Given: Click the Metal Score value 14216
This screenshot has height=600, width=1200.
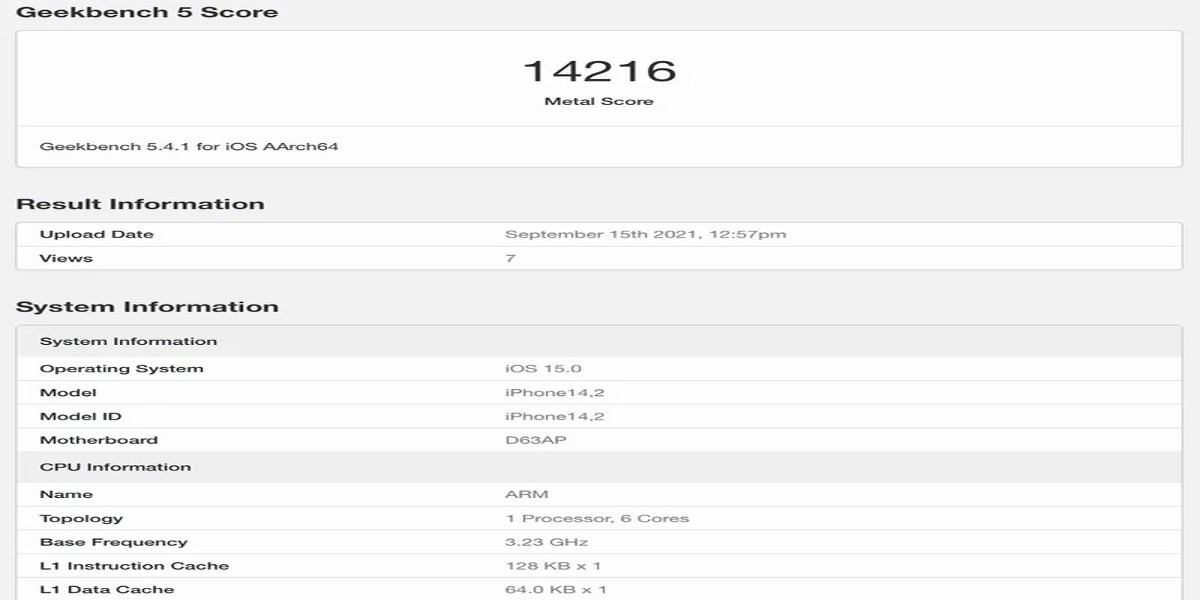Looking at the screenshot, I should pos(600,70).
